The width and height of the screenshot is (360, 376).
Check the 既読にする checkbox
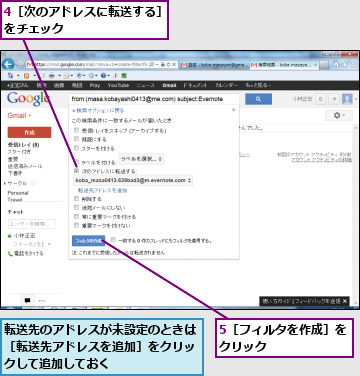tap(76, 139)
